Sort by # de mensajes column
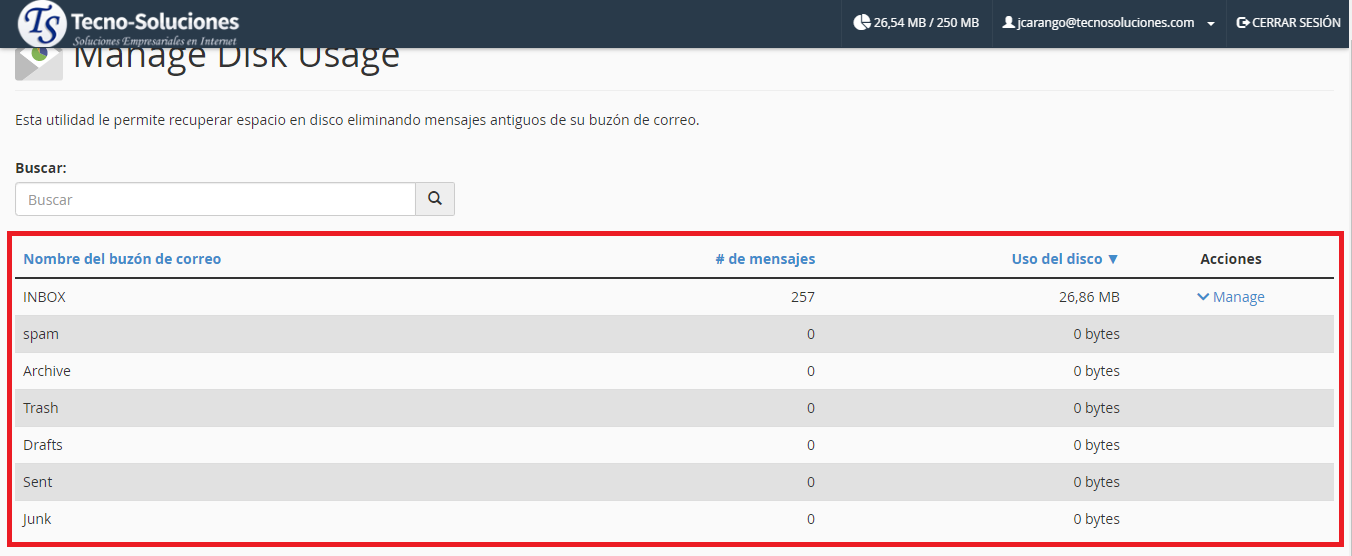Viewport: 1352px width, 556px height. pyautogui.click(x=765, y=259)
